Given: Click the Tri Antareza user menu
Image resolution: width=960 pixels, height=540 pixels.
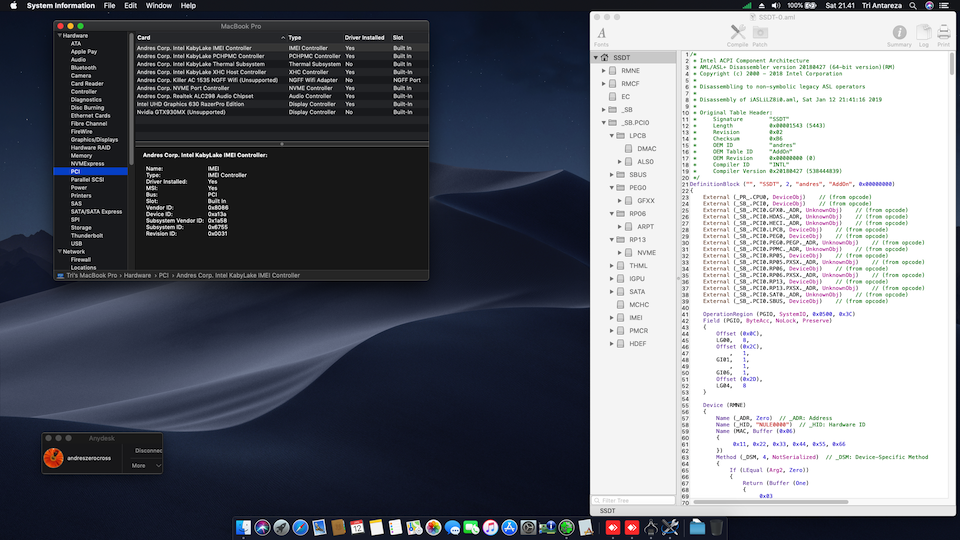Looking at the screenshot, I should pyautogui.click(x=882, y=6).
